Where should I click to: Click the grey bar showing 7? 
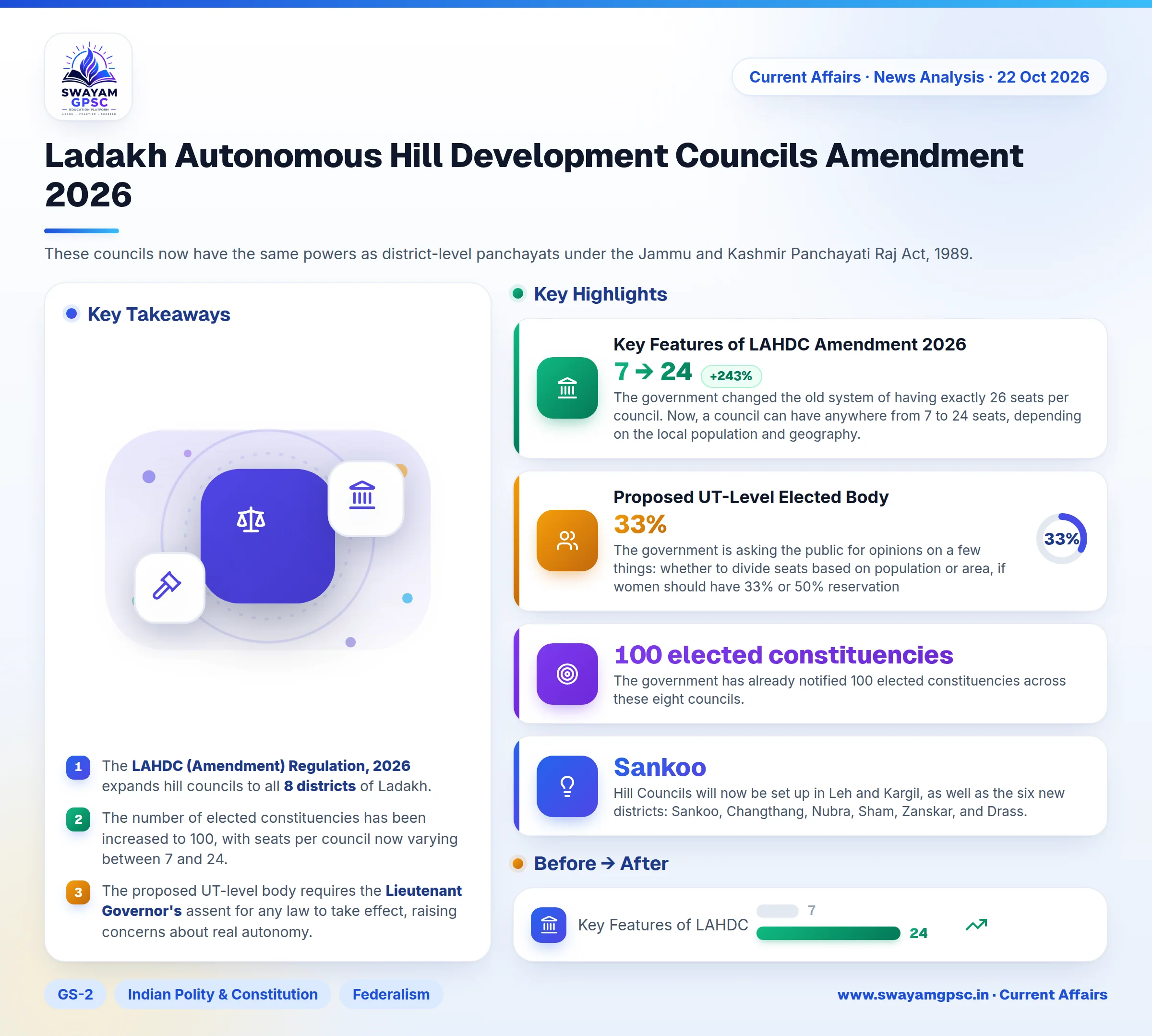pos(778,911)
